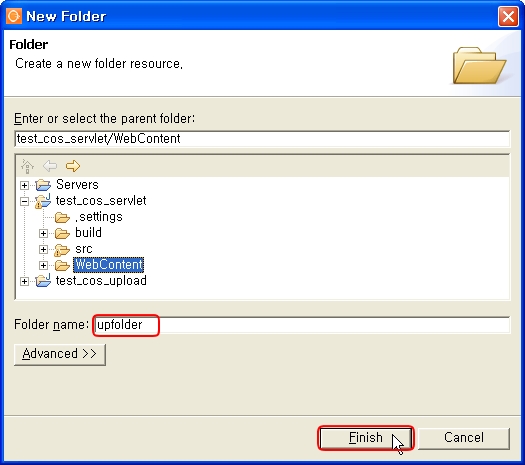Click the test_cos_servlet project icon
Image resolution: width=525 pixels, height=465 pixels.
point(43,201)
